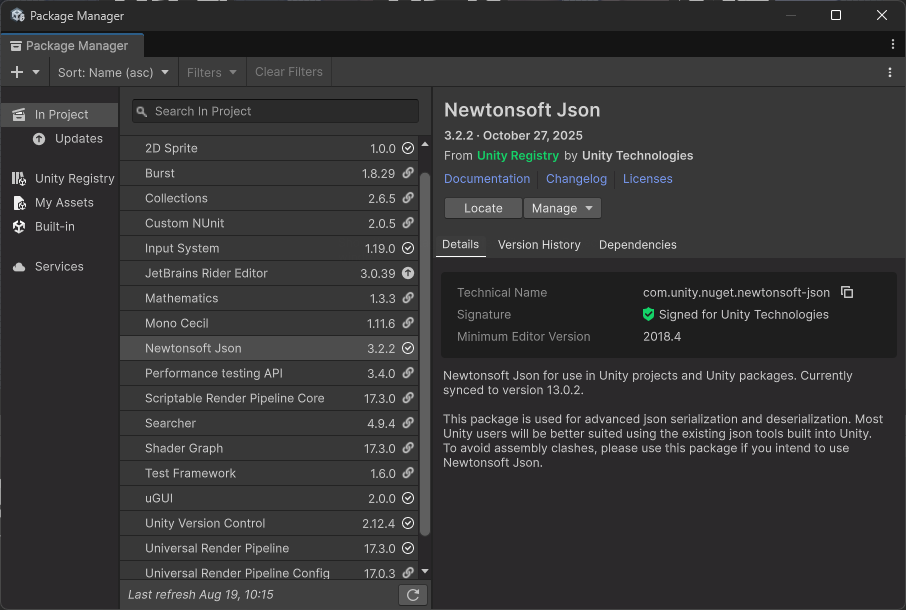Click the package list scroll-up arrow

tap(425, 144)
